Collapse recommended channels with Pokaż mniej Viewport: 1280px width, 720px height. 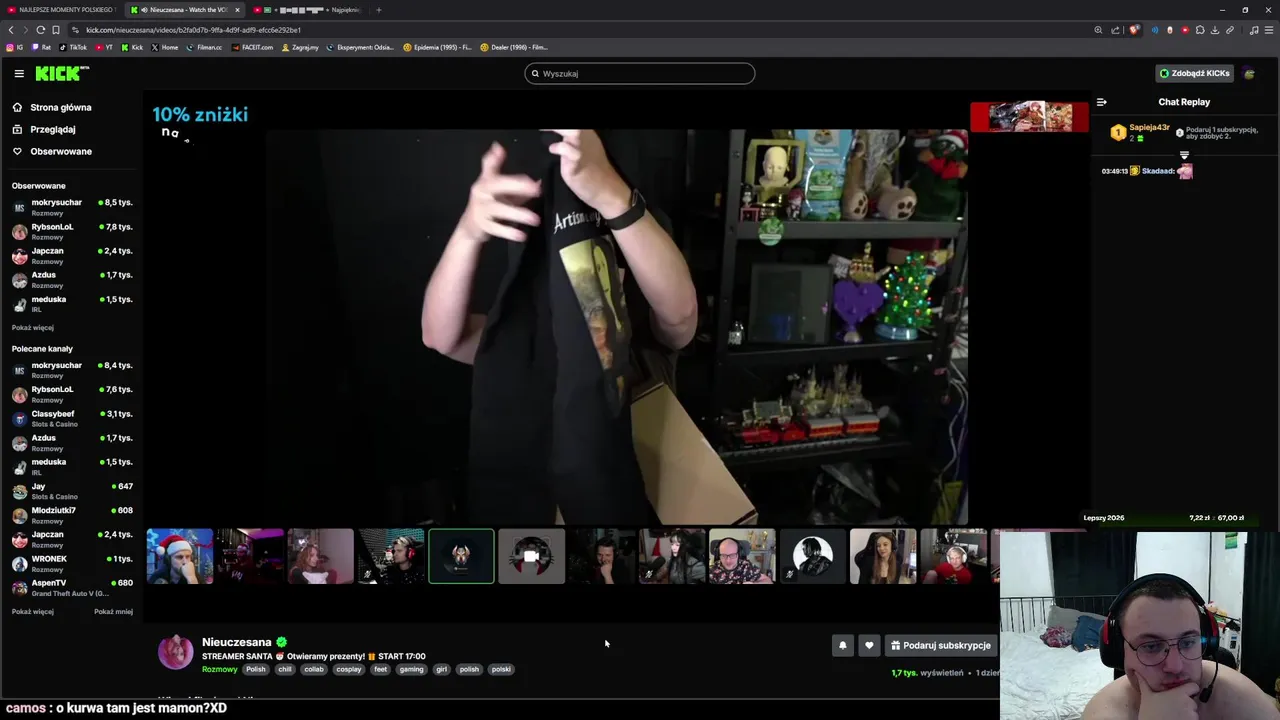113,611
